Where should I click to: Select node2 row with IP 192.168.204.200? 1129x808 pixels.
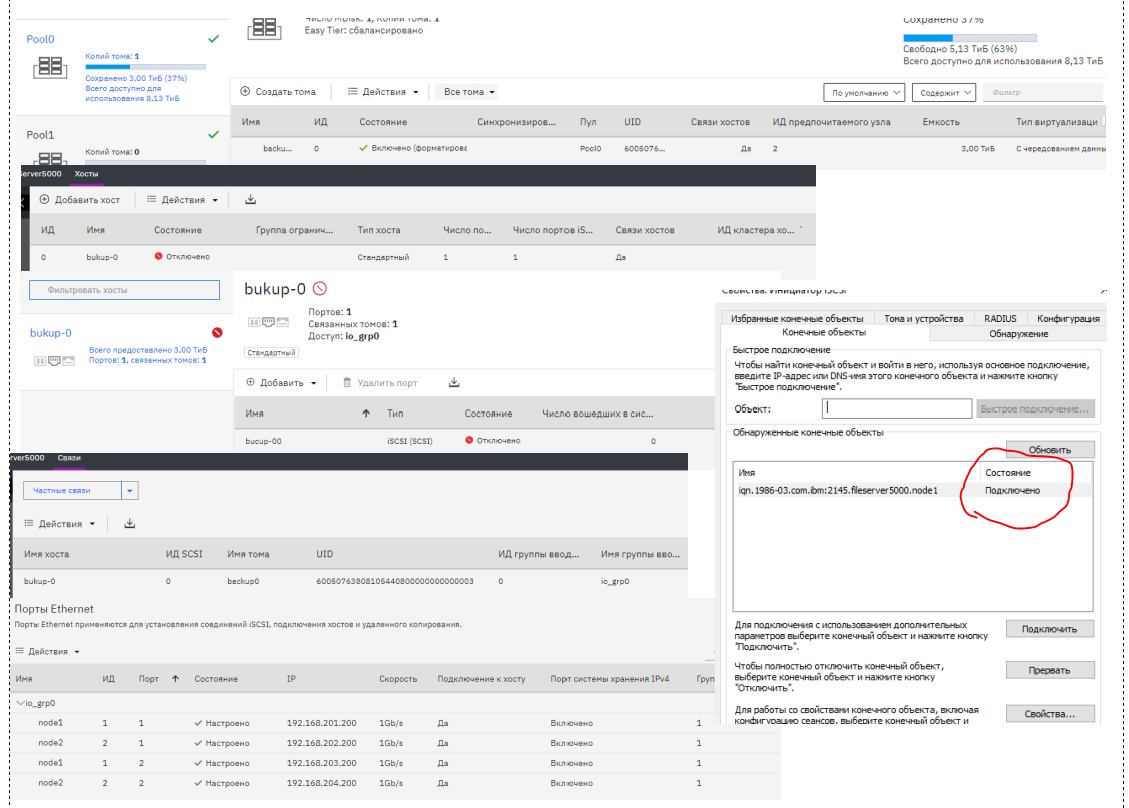tap(395, 783)
